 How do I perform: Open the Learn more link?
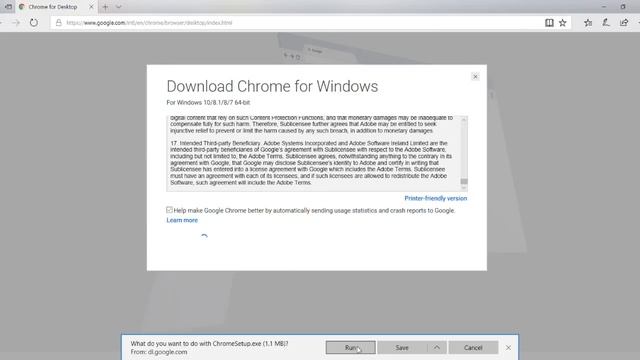[x=182, y=220]
